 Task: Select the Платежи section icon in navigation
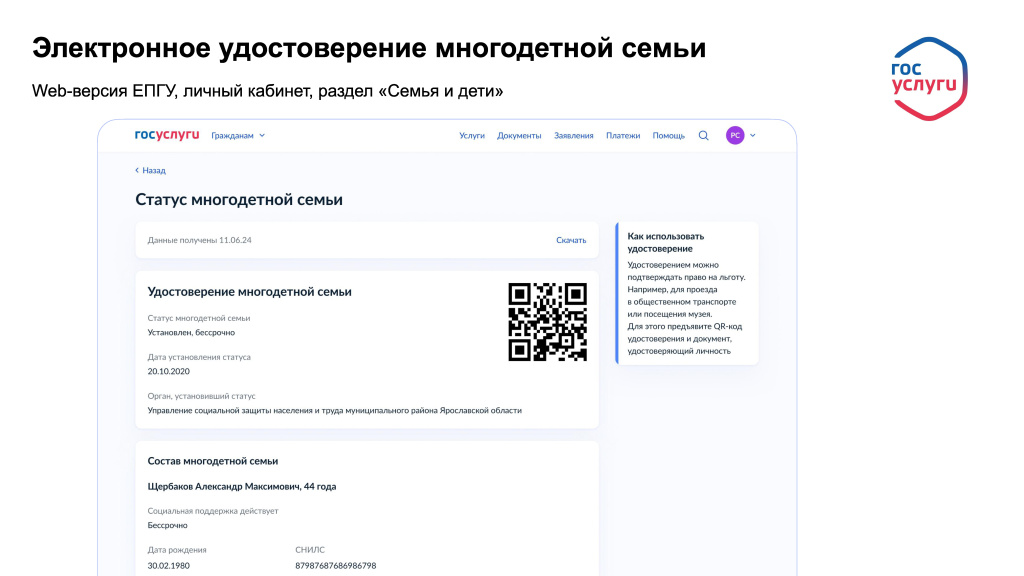pyautogui.click(x=626, y=135)
